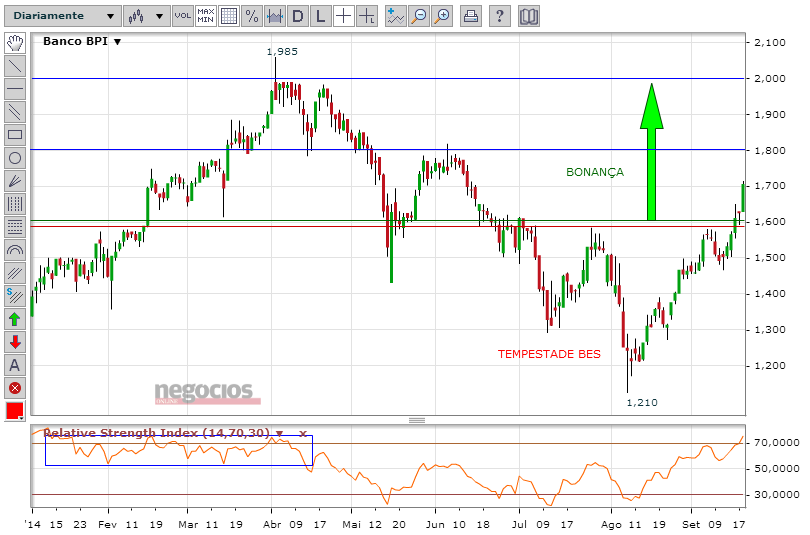Select the S speed lines tool

[x=15, y=296]
